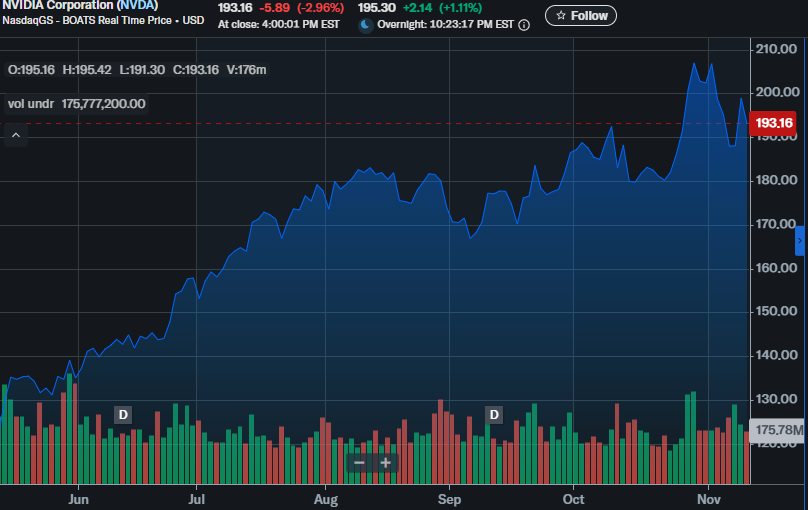The image size is (808, 510).
Task: Click the red 193.16 current price tag
Action: [774, 124]
